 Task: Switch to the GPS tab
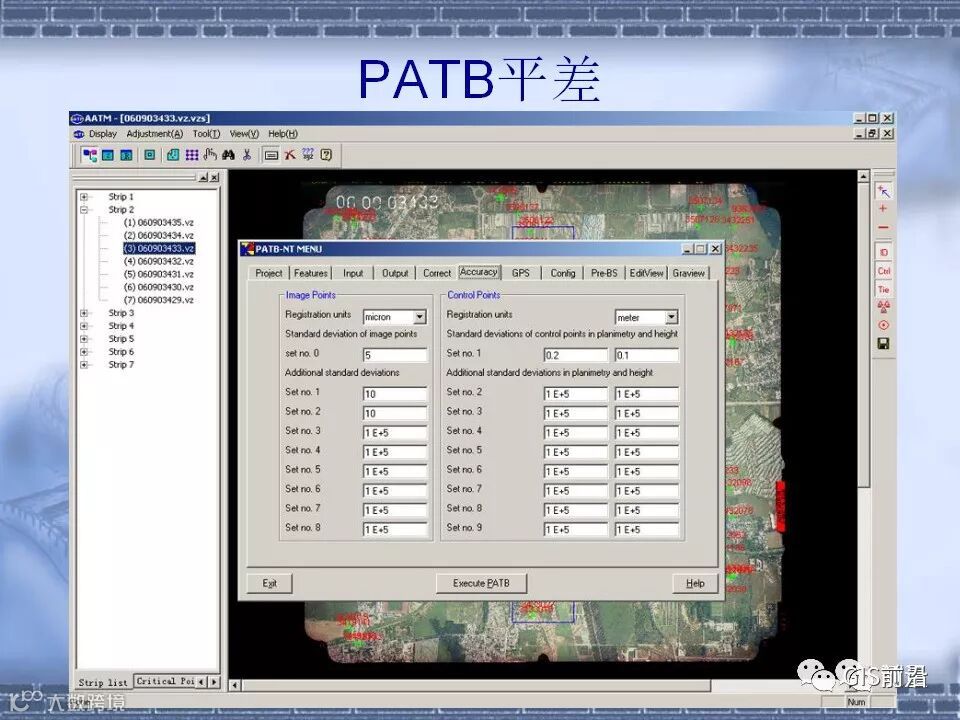pos(520,273)
